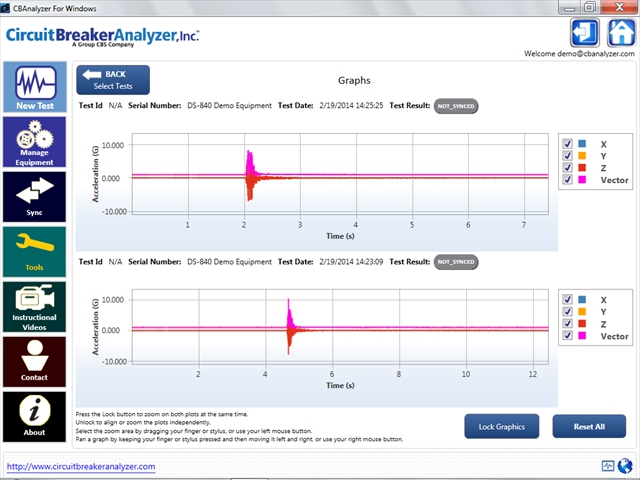Toggle X checkbox in bottom graph legend
Screen dimensions: 640x480
(567, 300)
